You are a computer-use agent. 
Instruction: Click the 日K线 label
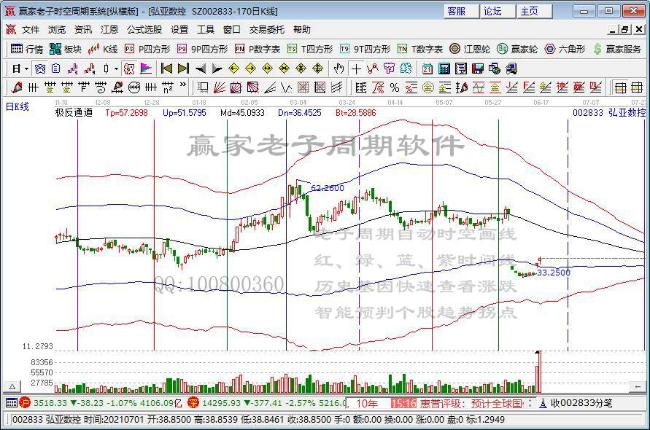17,107
